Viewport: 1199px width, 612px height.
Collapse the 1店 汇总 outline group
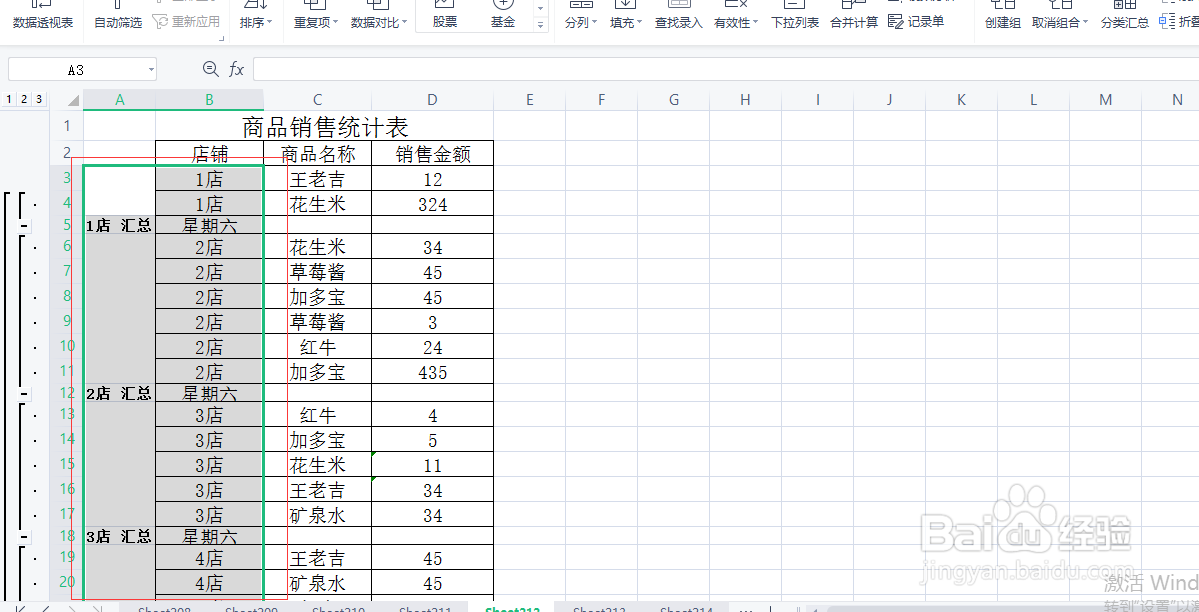click(x=24, y=226)
